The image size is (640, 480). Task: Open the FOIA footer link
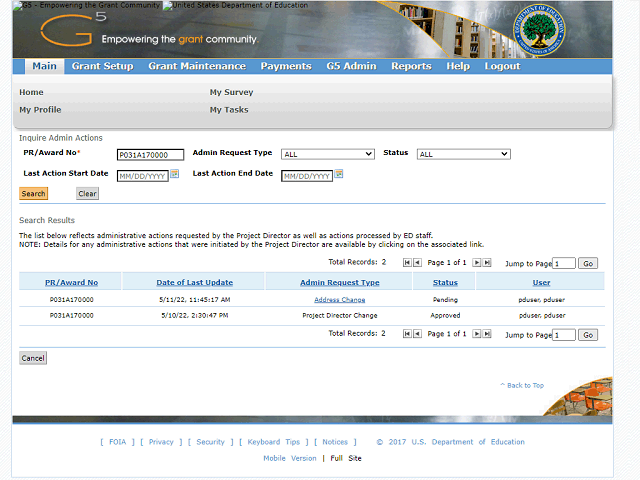tap(118, 442)
